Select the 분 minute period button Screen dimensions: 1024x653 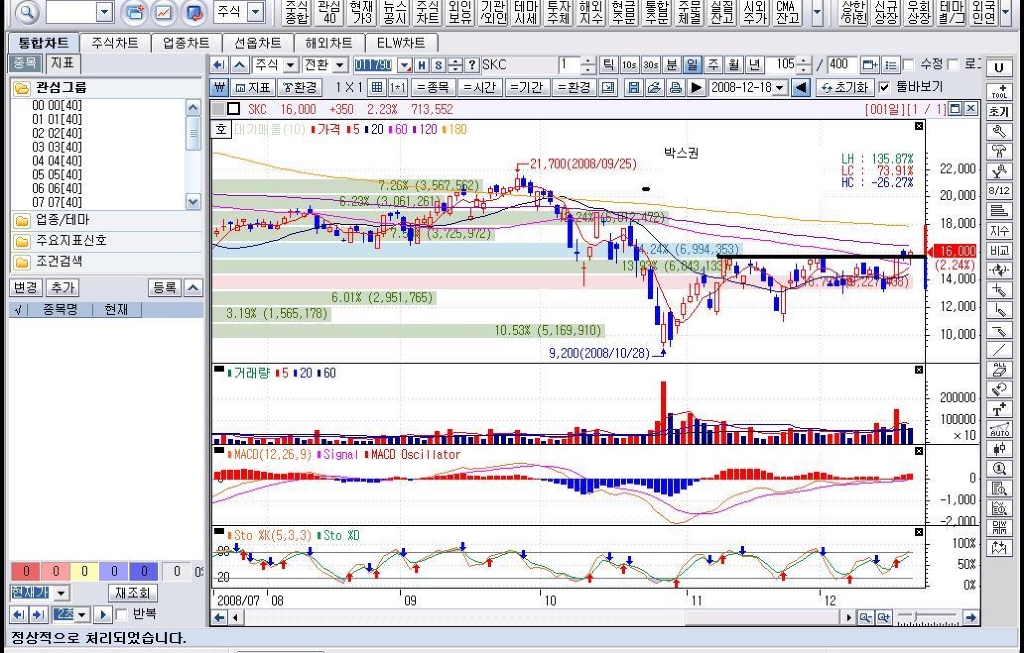pyautogui.click(x=671, y=65)
